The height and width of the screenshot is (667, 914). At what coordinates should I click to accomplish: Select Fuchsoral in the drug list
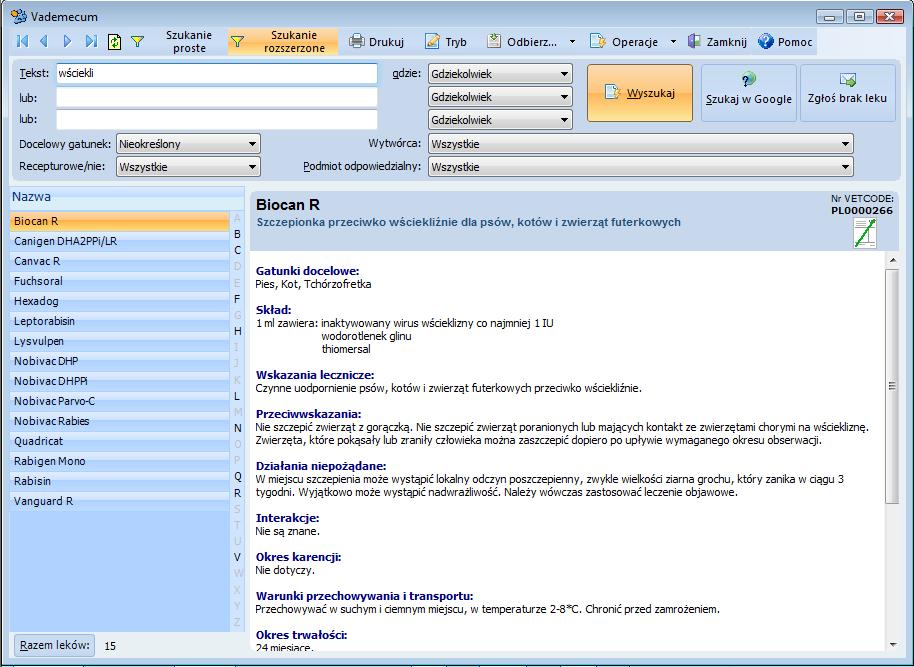coord(119,281)
